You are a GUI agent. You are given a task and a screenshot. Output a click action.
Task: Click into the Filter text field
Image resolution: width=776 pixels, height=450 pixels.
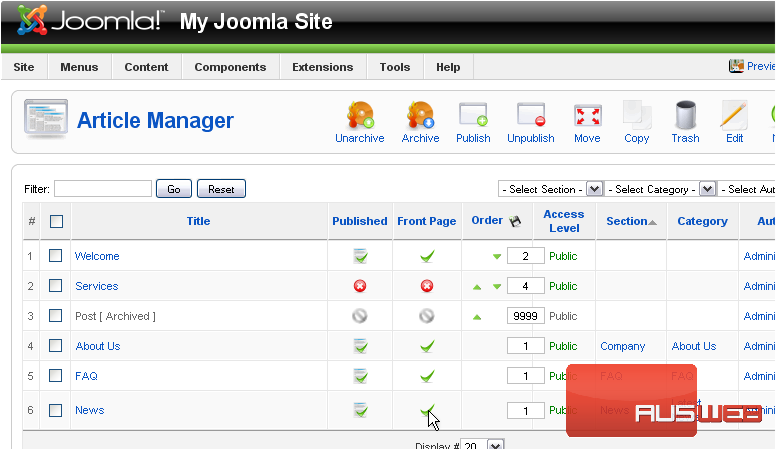(103, 189)
